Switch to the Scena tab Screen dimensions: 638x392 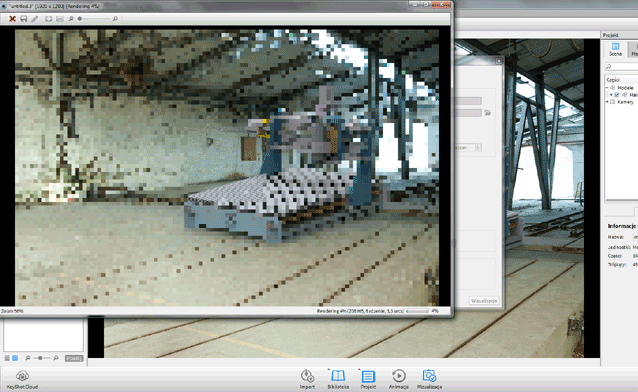coord(615,50)
